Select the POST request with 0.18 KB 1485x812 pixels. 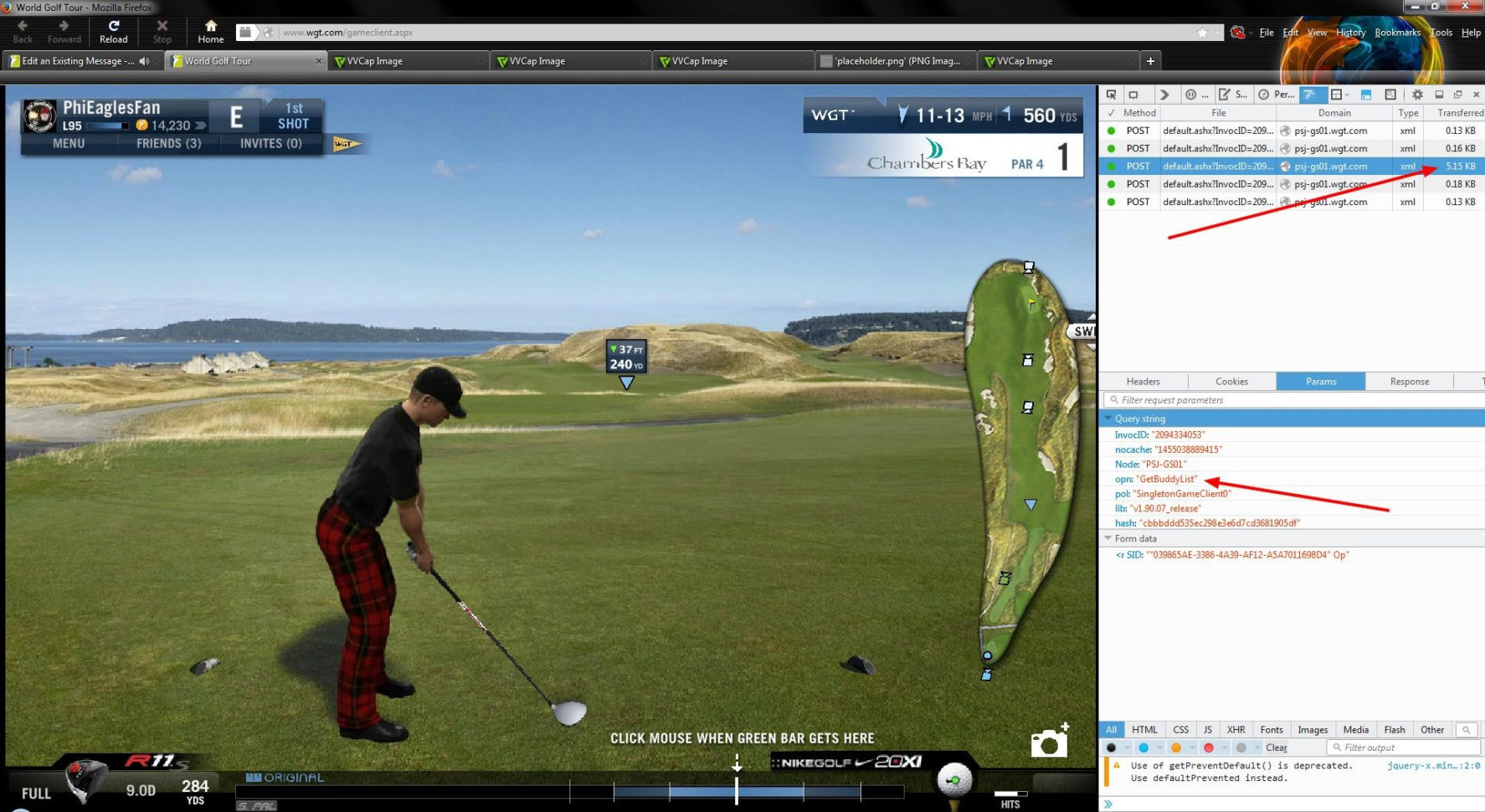(1292, 184)
